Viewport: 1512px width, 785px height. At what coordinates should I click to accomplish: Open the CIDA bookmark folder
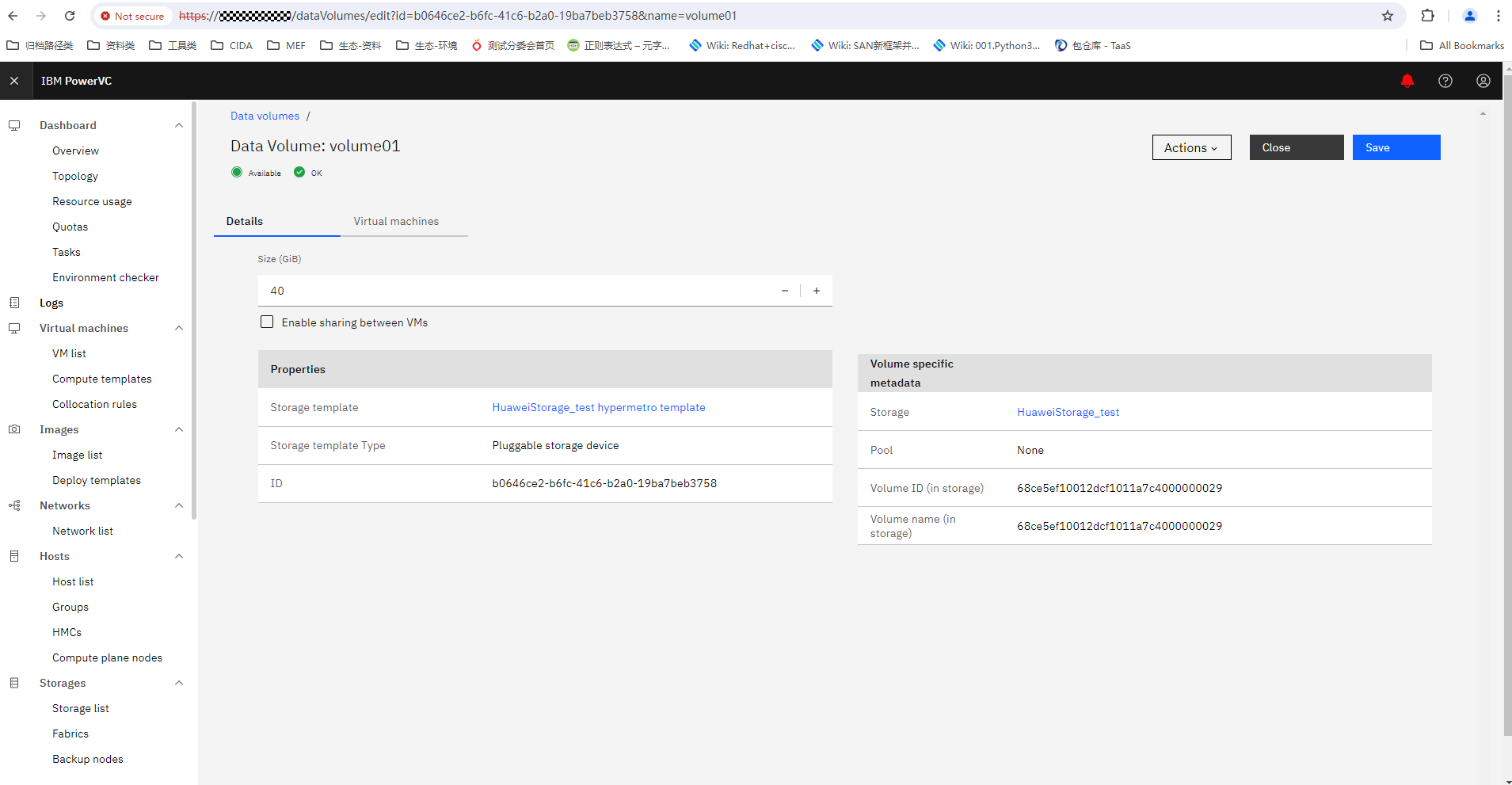[x=232, y=46]
